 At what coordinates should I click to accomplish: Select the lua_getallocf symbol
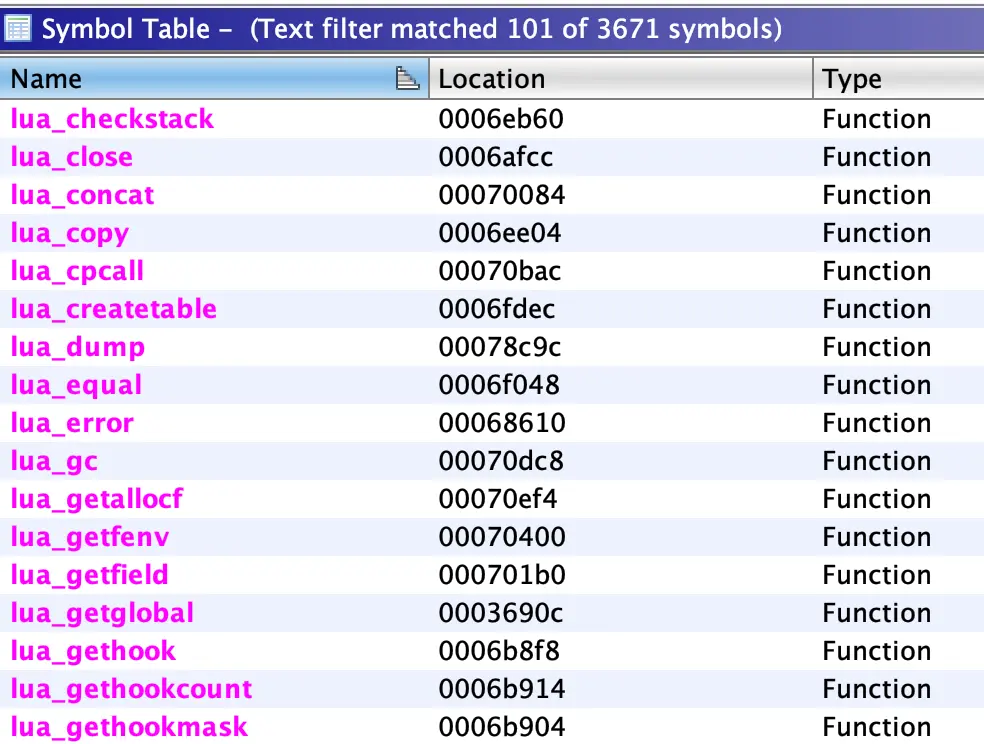97,499
